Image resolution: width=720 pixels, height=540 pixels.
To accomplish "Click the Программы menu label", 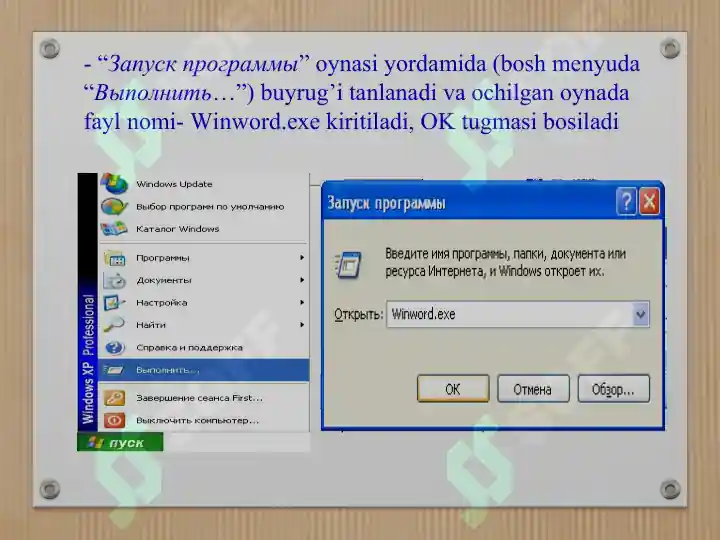I will click(x=163, y=258).
